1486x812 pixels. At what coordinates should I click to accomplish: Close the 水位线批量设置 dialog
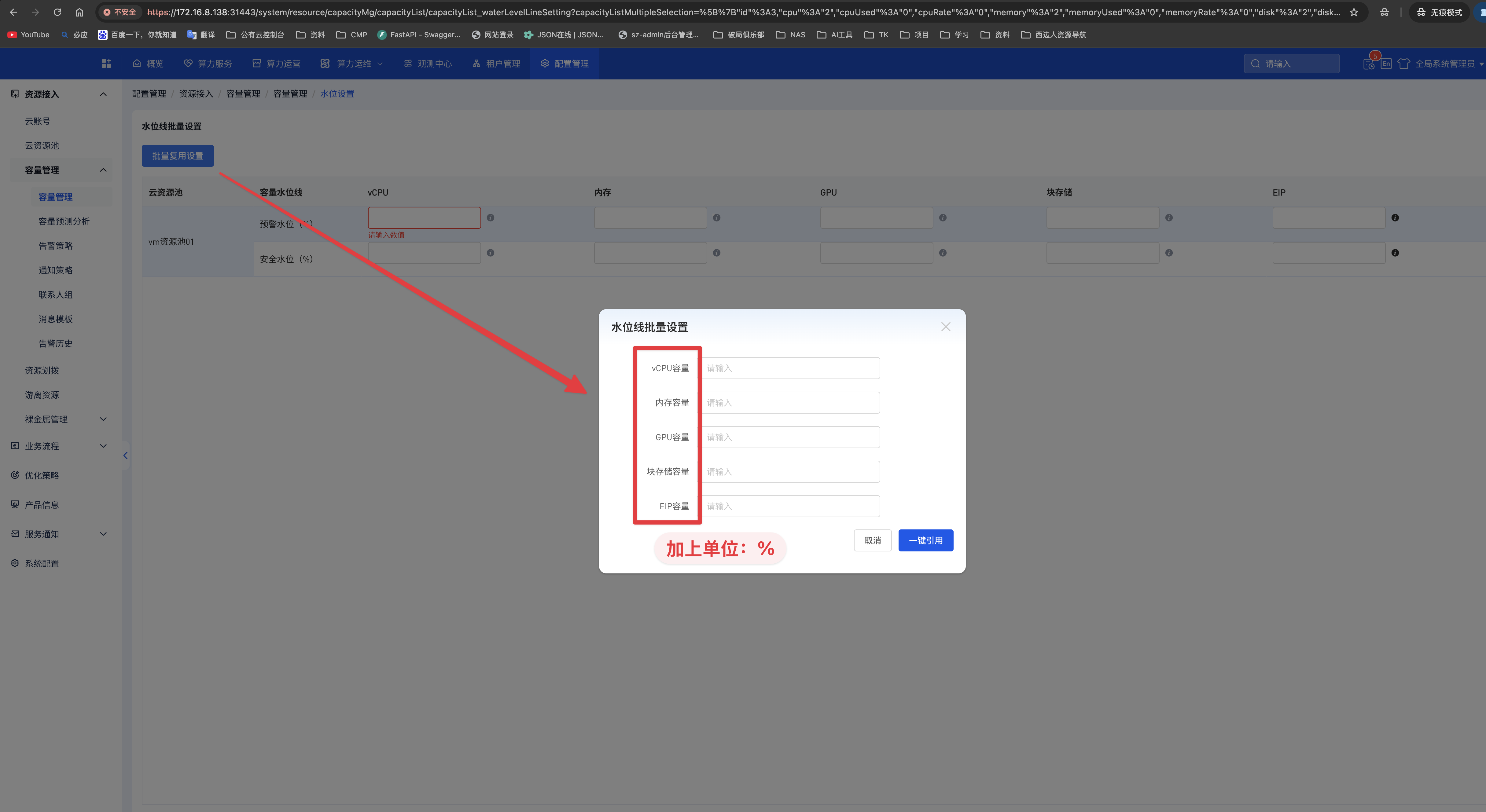tap(945, 327)
